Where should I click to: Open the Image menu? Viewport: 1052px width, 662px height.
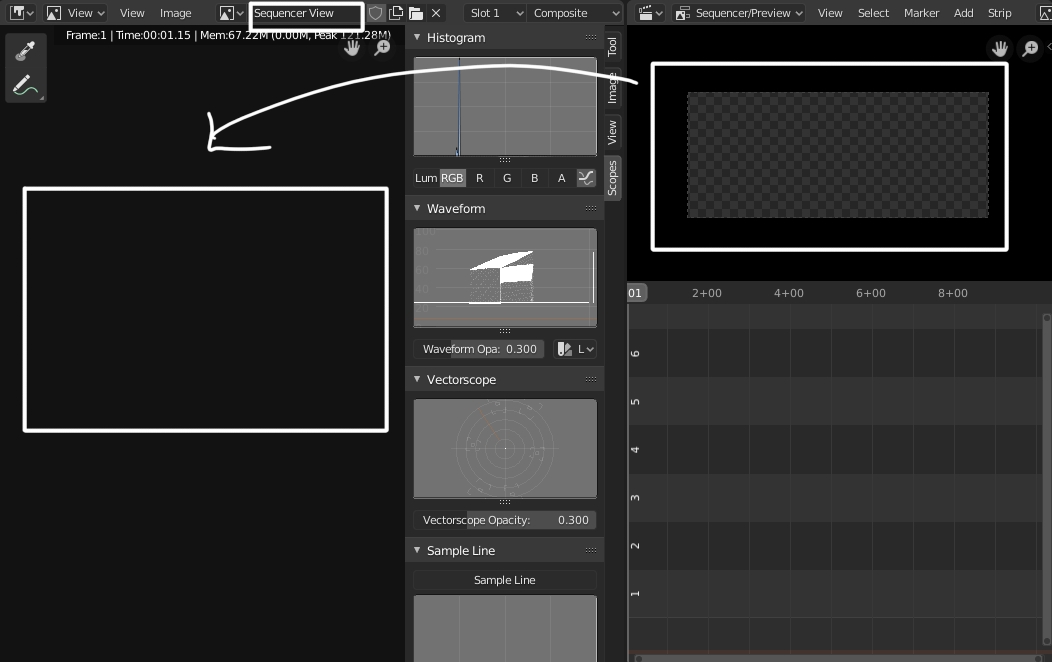point(176,13)
